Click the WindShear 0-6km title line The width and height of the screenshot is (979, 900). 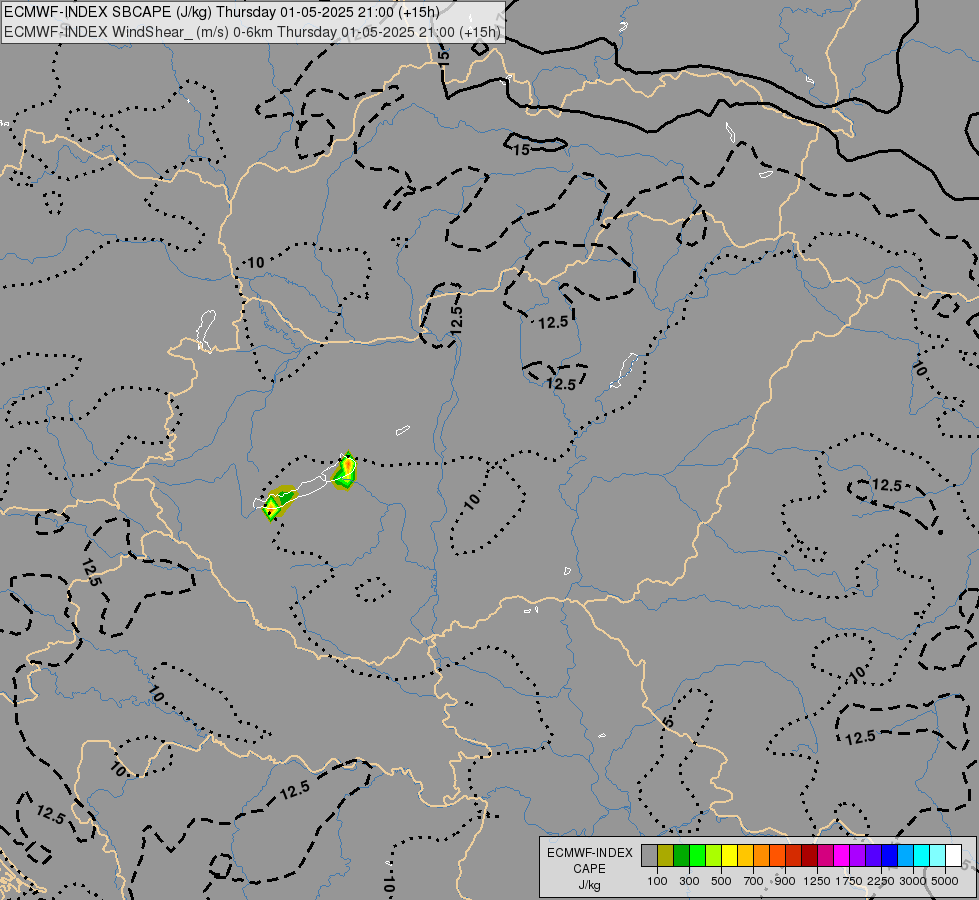coord(252,32)
